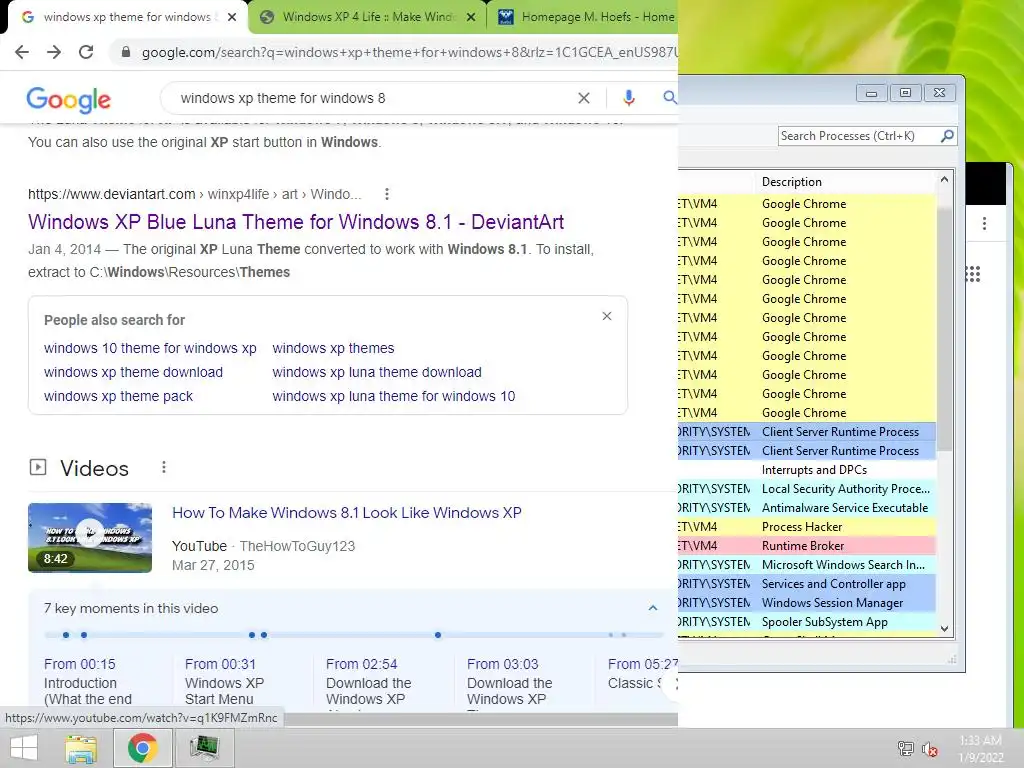Jump to key moment From 00:15
1024x768 pixels.
pos(80,664)
